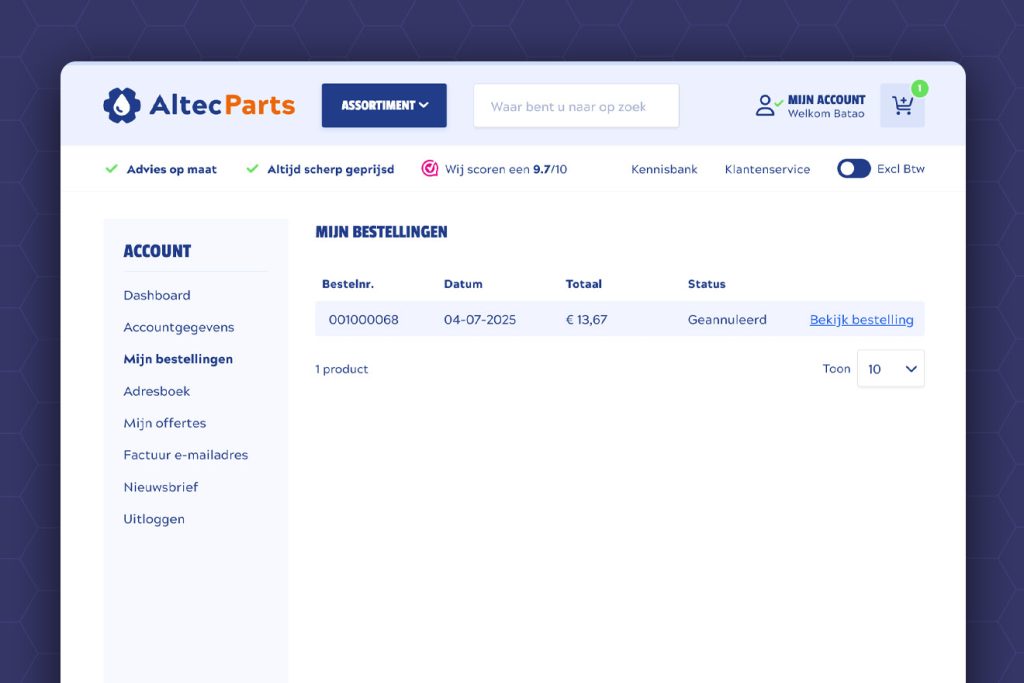The image size is (1024, 683).
Task: Click the green cart item count badge
Action: [919, 89]
